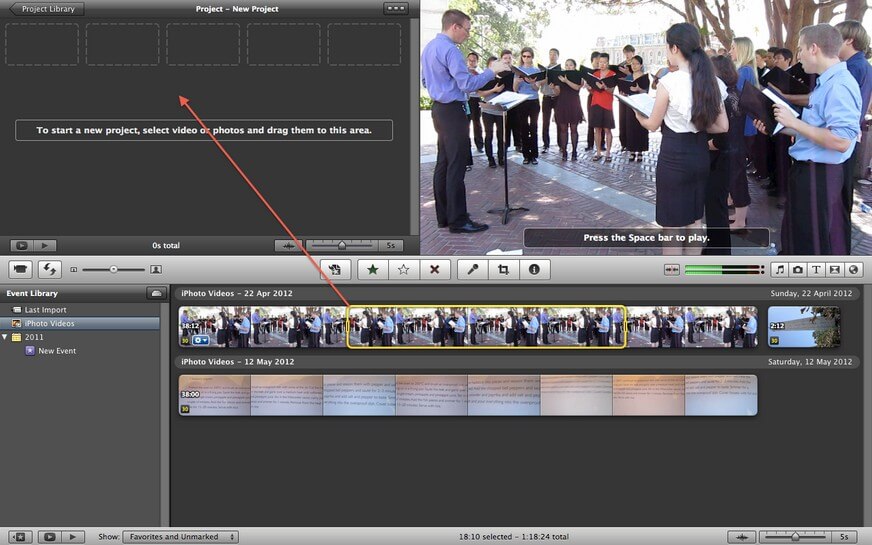This screenshot has height=545, width=872.
Task: Show or hide the Event Library list
Action: tap(20, 537)
